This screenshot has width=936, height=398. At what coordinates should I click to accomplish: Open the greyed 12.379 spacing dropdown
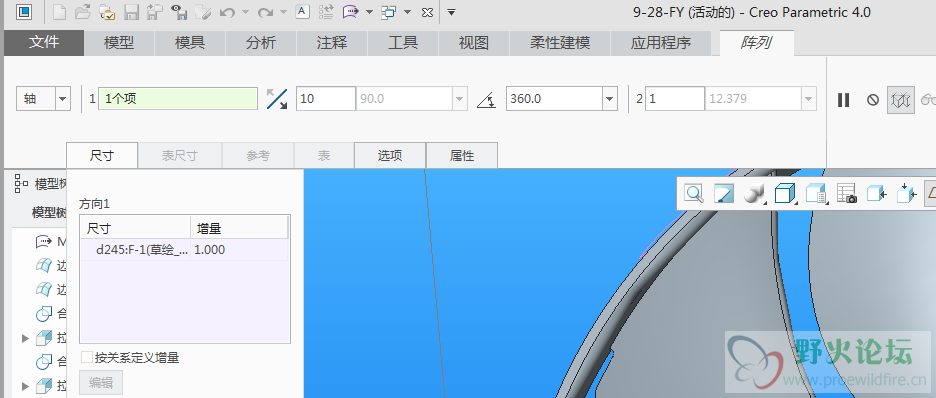click(x=809, y=98)
